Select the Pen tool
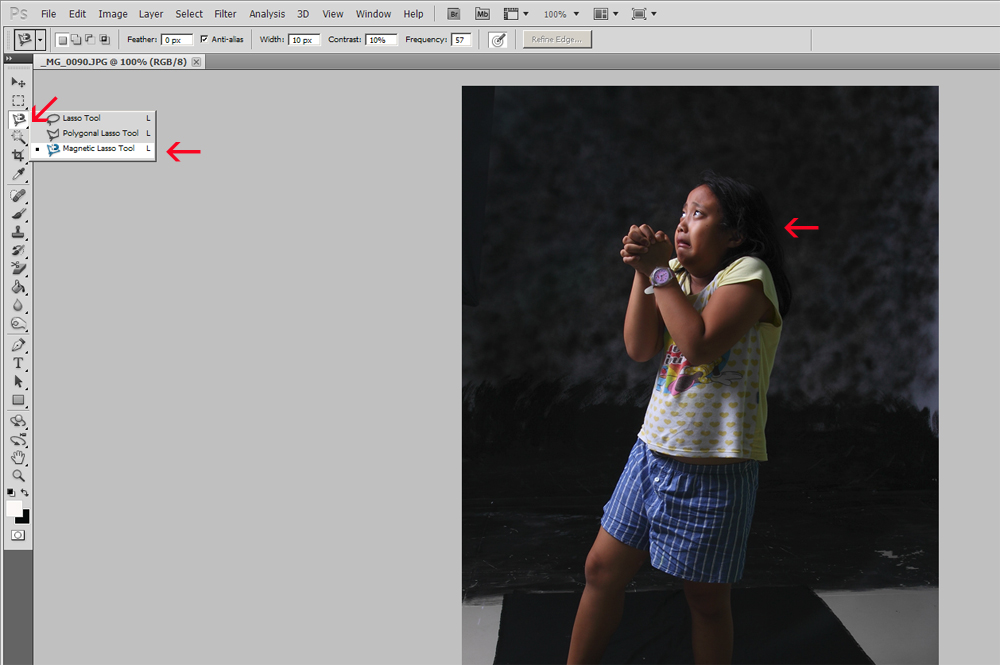This screenshot has height=665, width=1000. [18, 345]
